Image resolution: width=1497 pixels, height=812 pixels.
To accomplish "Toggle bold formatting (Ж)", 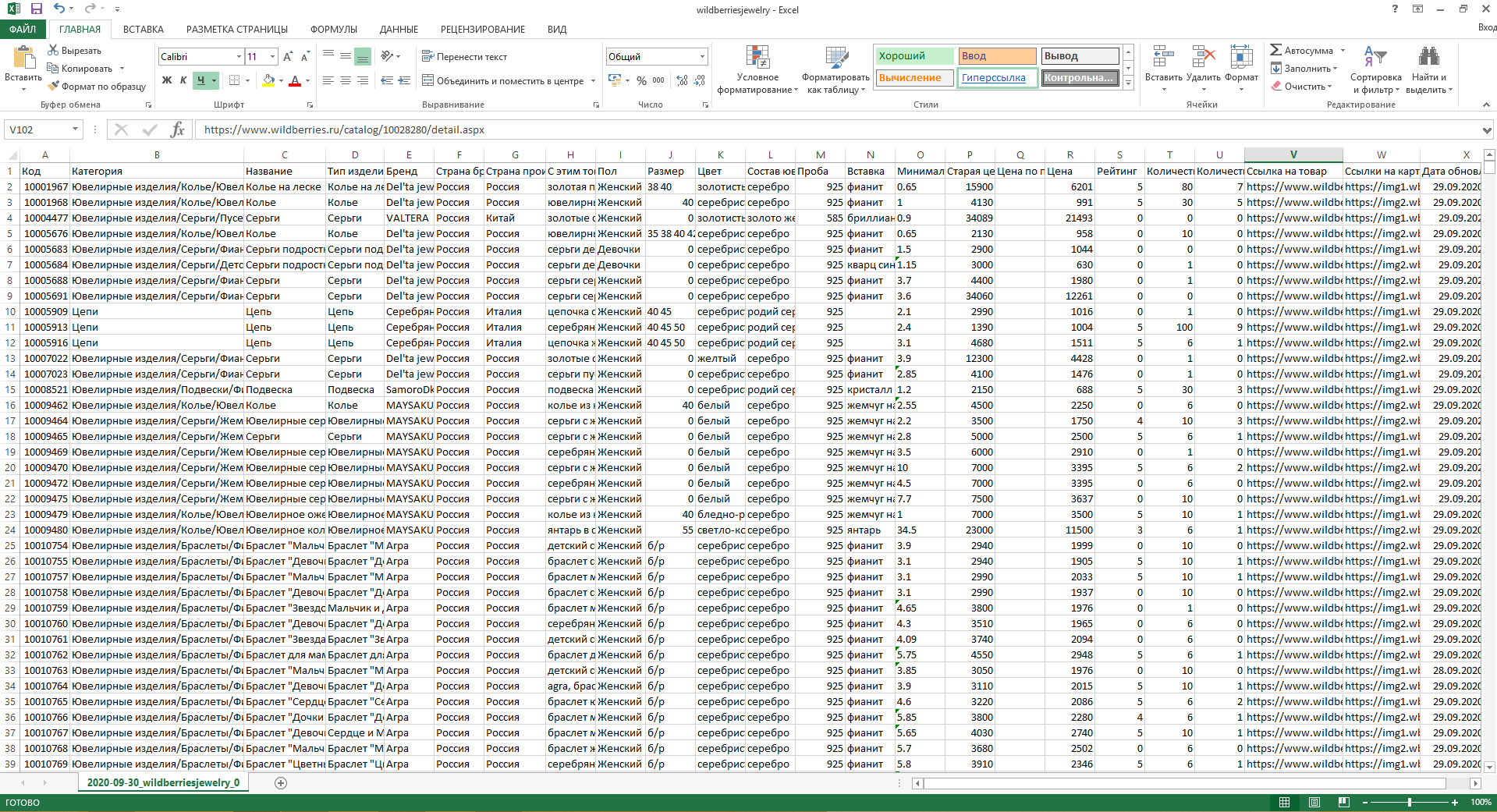I will point(167,80).
